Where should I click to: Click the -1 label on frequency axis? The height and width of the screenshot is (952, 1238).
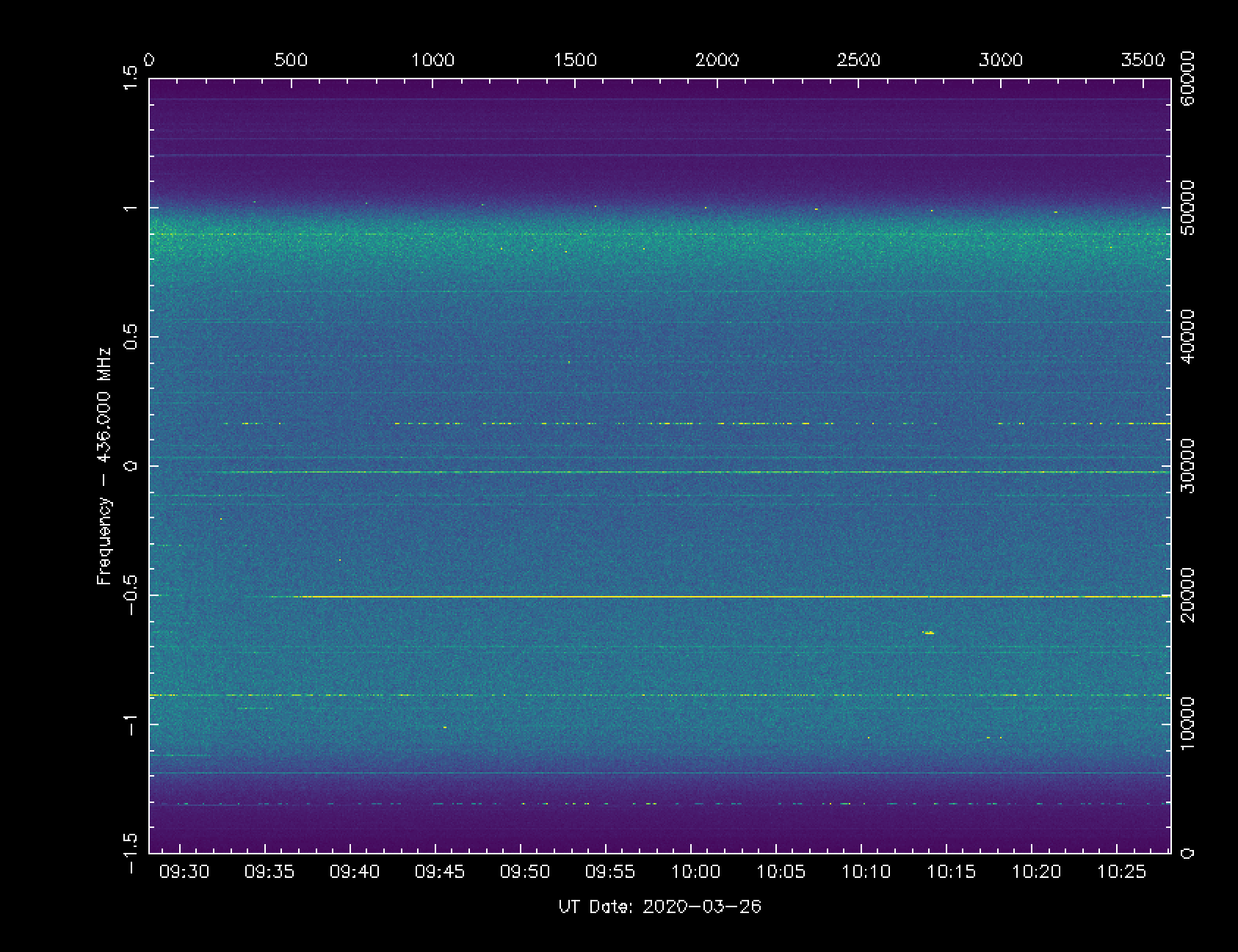pos(131,724)
